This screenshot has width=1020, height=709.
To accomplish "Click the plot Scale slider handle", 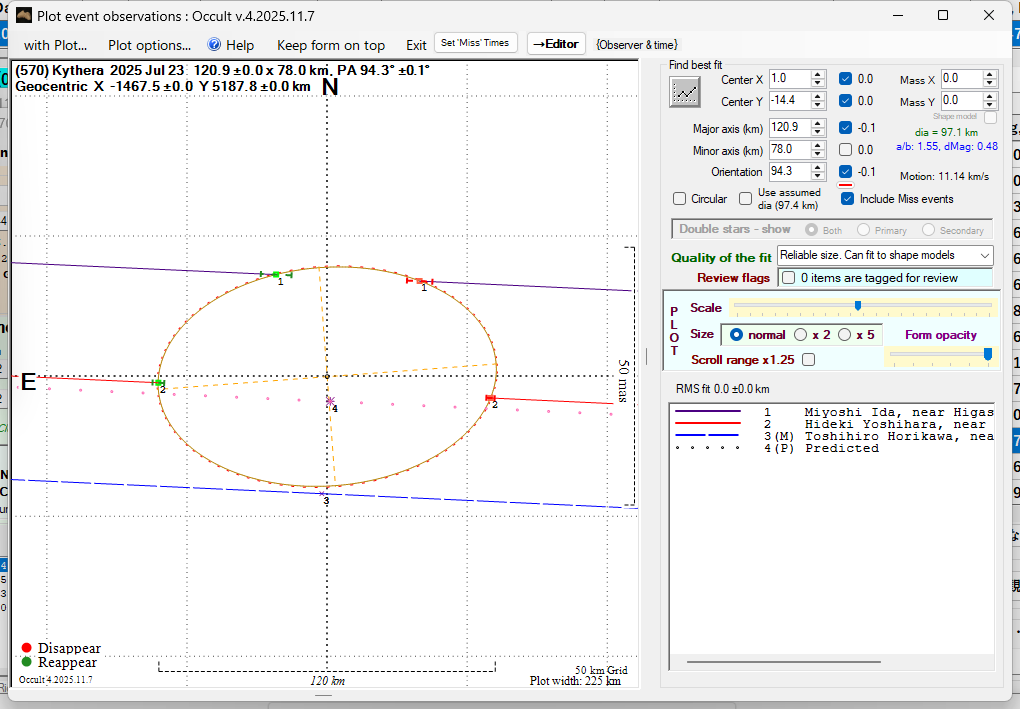I will 858,306.
